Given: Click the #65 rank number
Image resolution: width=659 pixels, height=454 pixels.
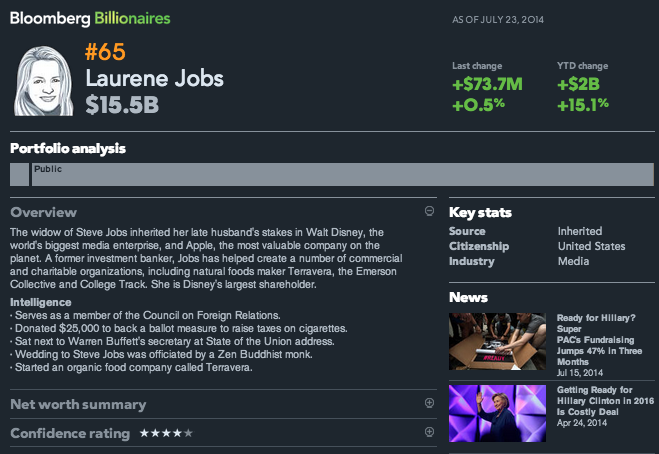Looking at the screenshot, I should [105, 52].
